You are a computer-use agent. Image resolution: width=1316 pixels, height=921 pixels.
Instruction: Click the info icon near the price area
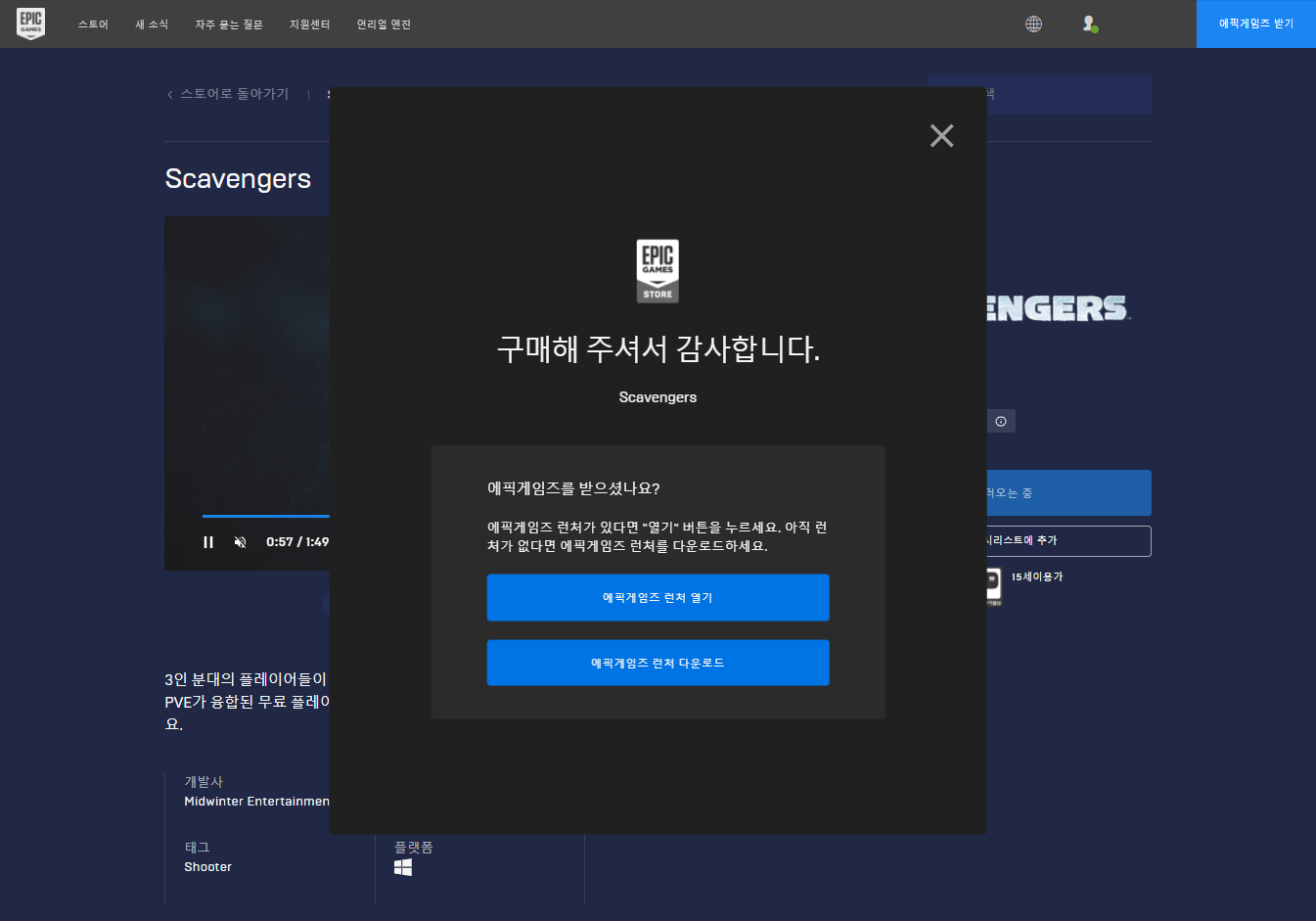coord(1001,421)
